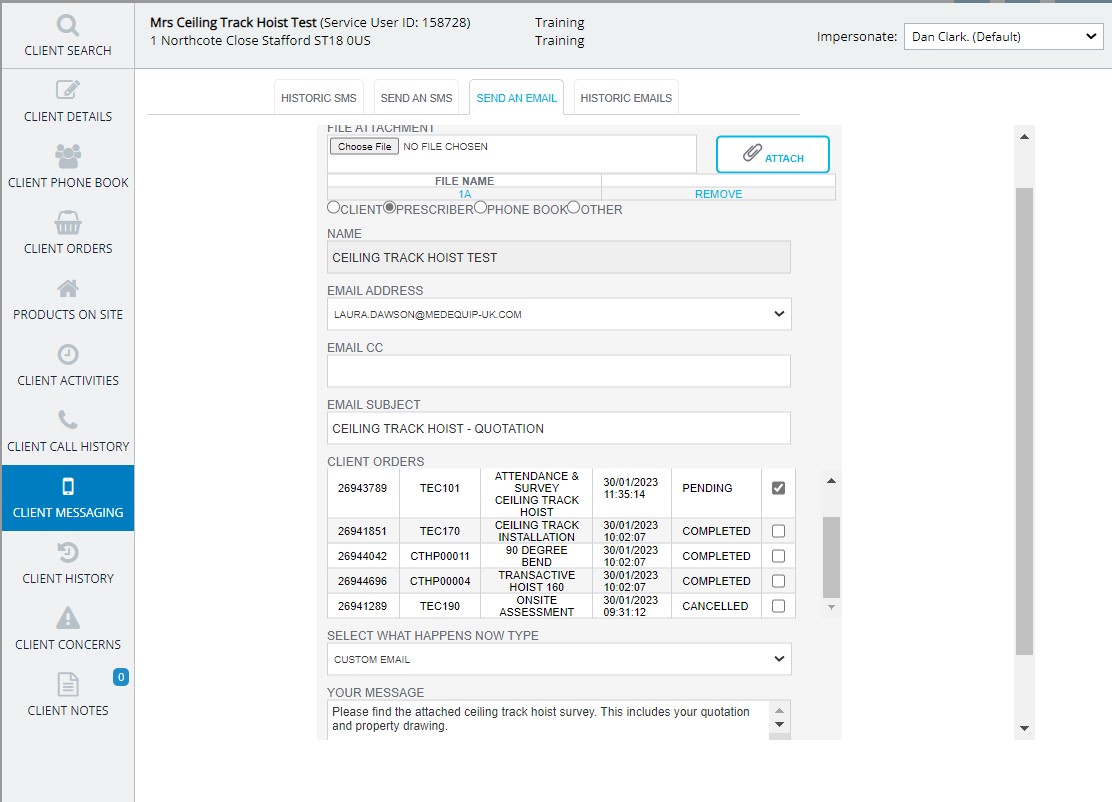Click into the Name field
Image resolution: width=1112 pixels, height=802 pixels.
(x=559, y=257)
